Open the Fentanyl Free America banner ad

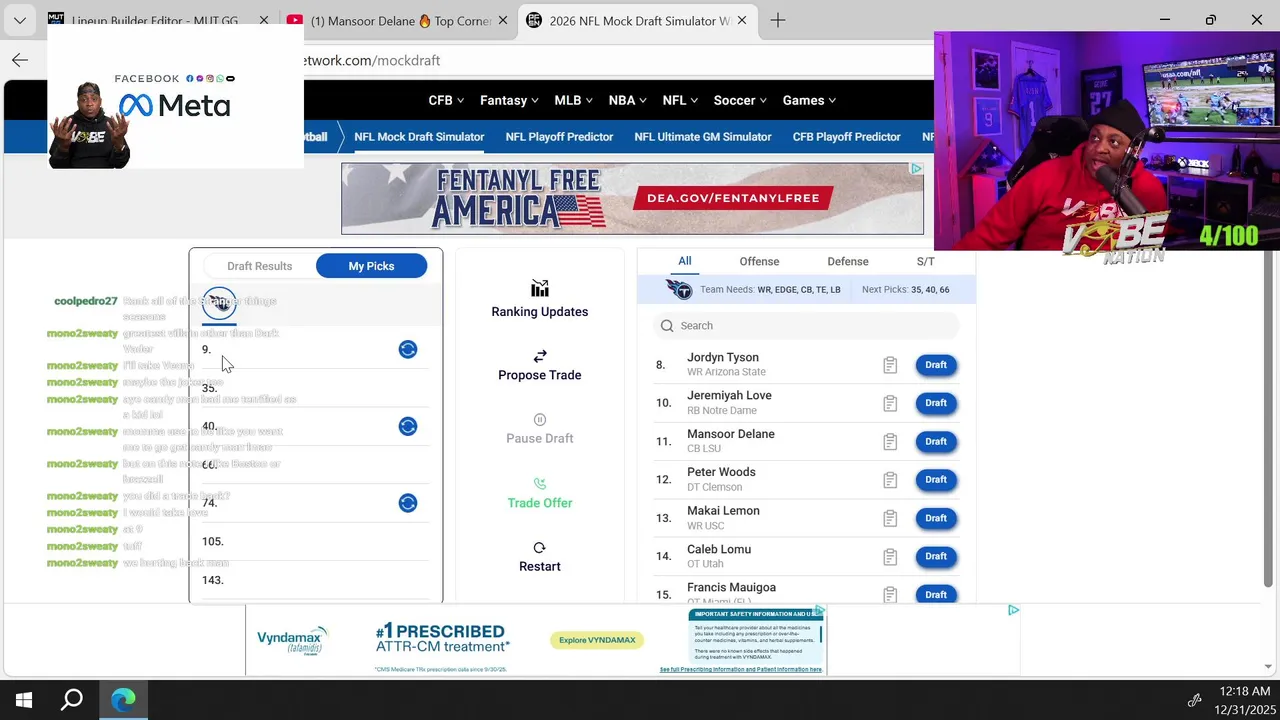pyautogui.click(x=632, y=199)
